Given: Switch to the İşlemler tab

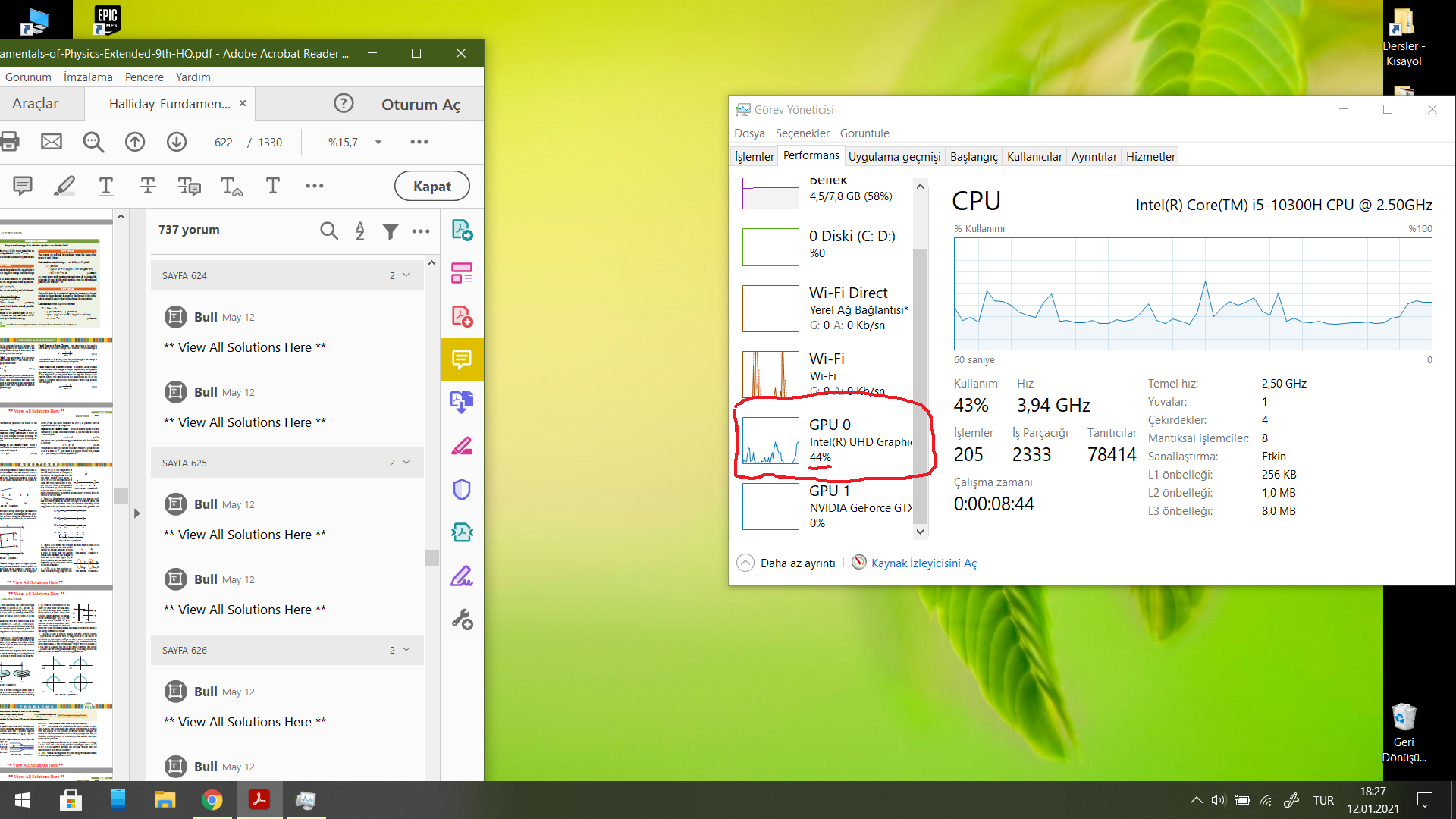Looking at the screenshot, I should [x=754, y=156].
